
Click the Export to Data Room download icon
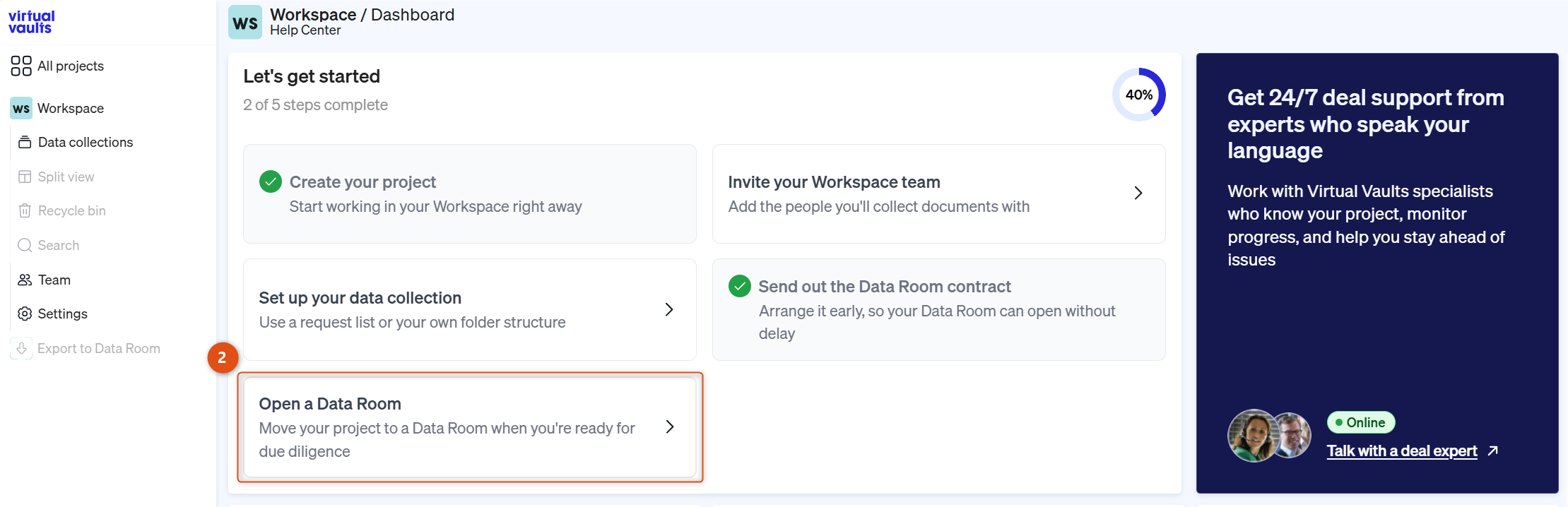(x=21, y=348)
